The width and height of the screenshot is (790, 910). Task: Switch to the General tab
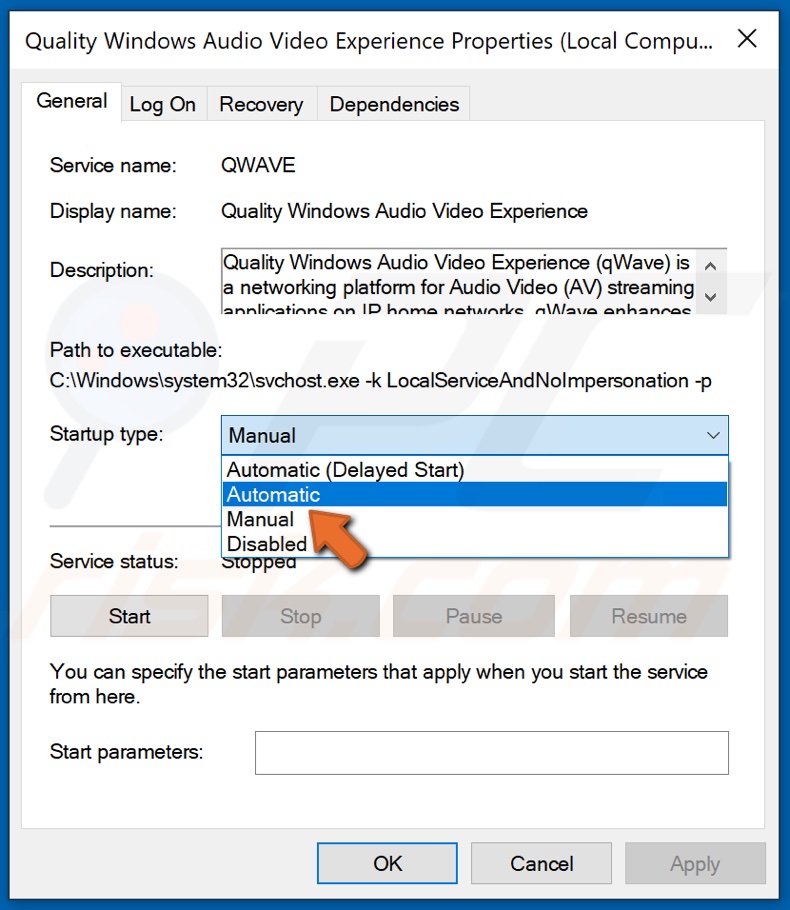point(71,102)
